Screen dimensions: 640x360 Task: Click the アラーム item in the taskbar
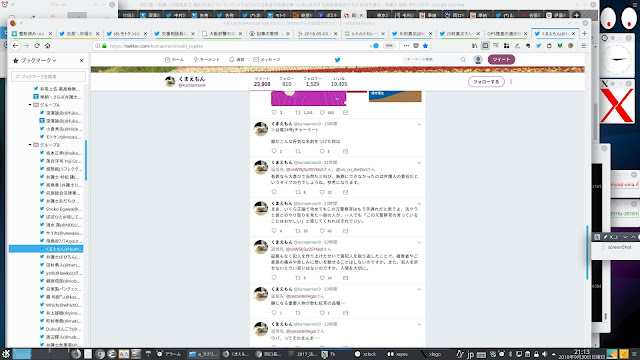pos(169,354)
